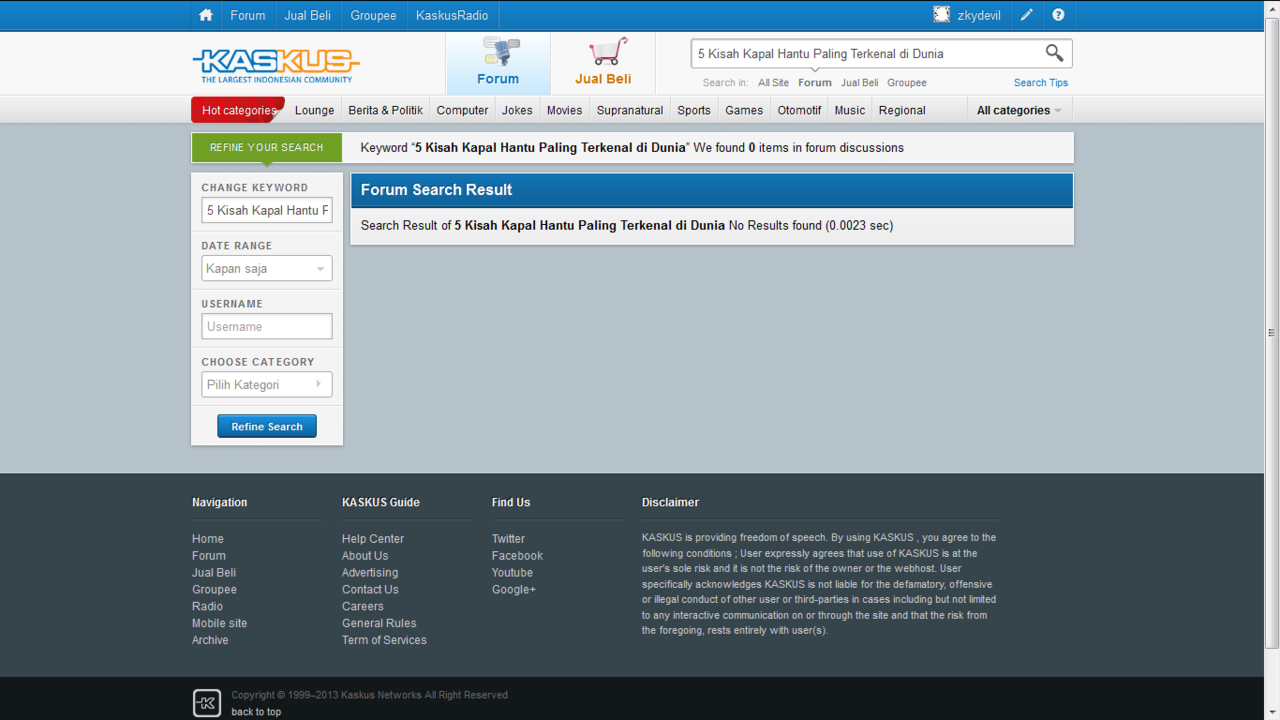Open Advertising link
This screenshot has height=720, width=1280.
370,573
